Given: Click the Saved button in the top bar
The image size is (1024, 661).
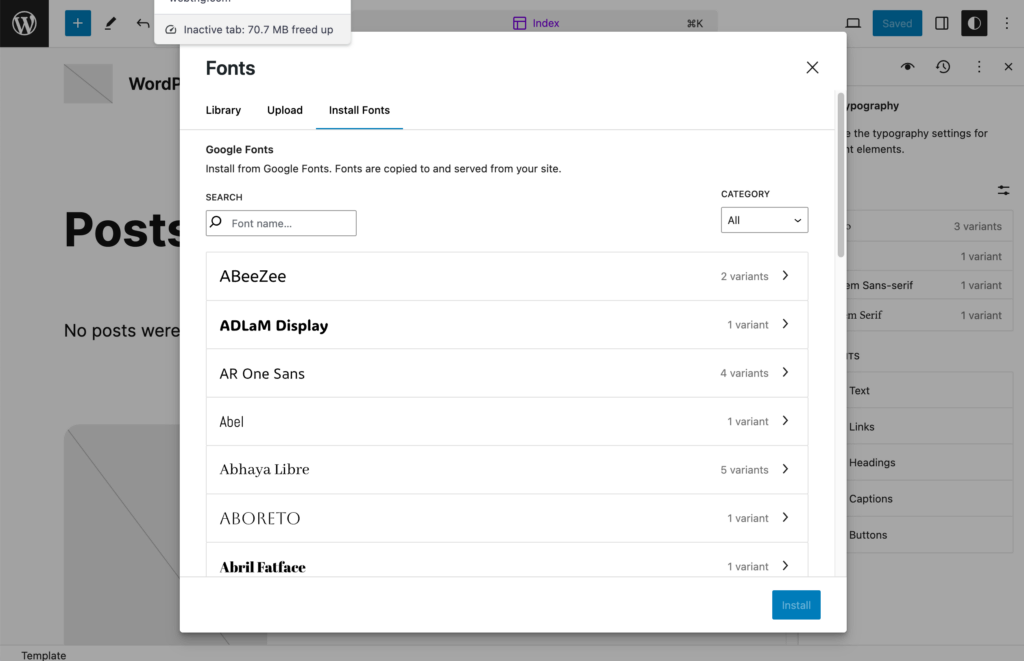Looking at the screenshot, I should [896, 22].
